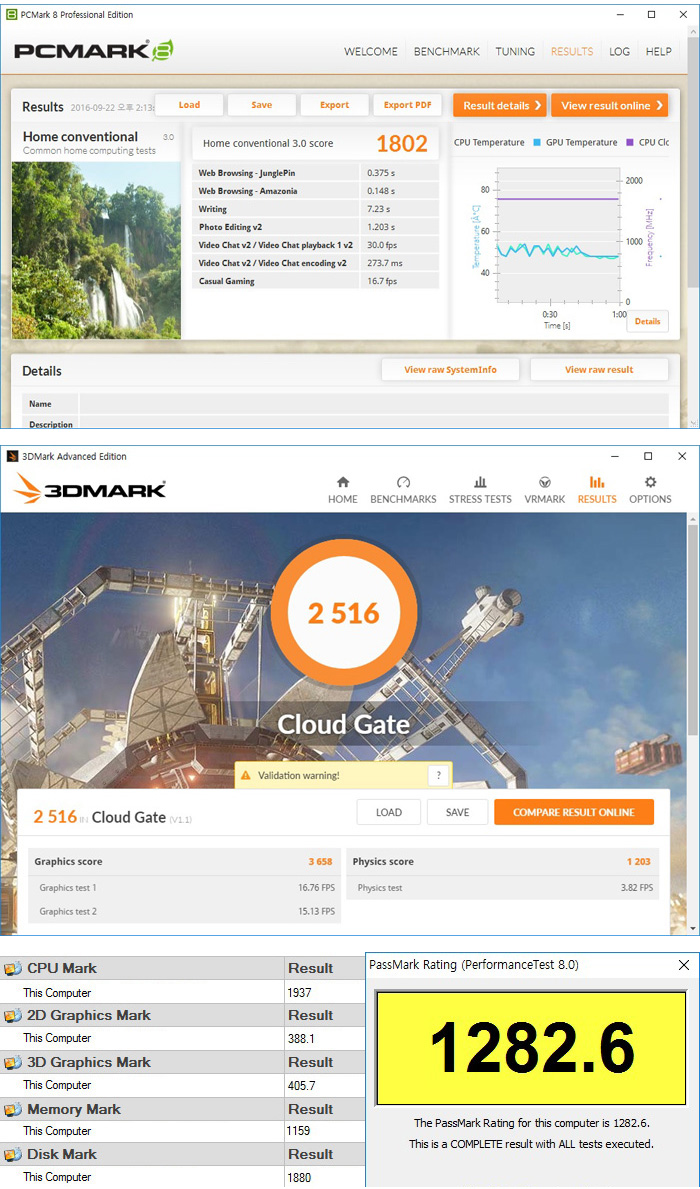Switch to PCMark Tuning tab
The width and height of the screenshot is (700, 1189).
coord(515,52)
